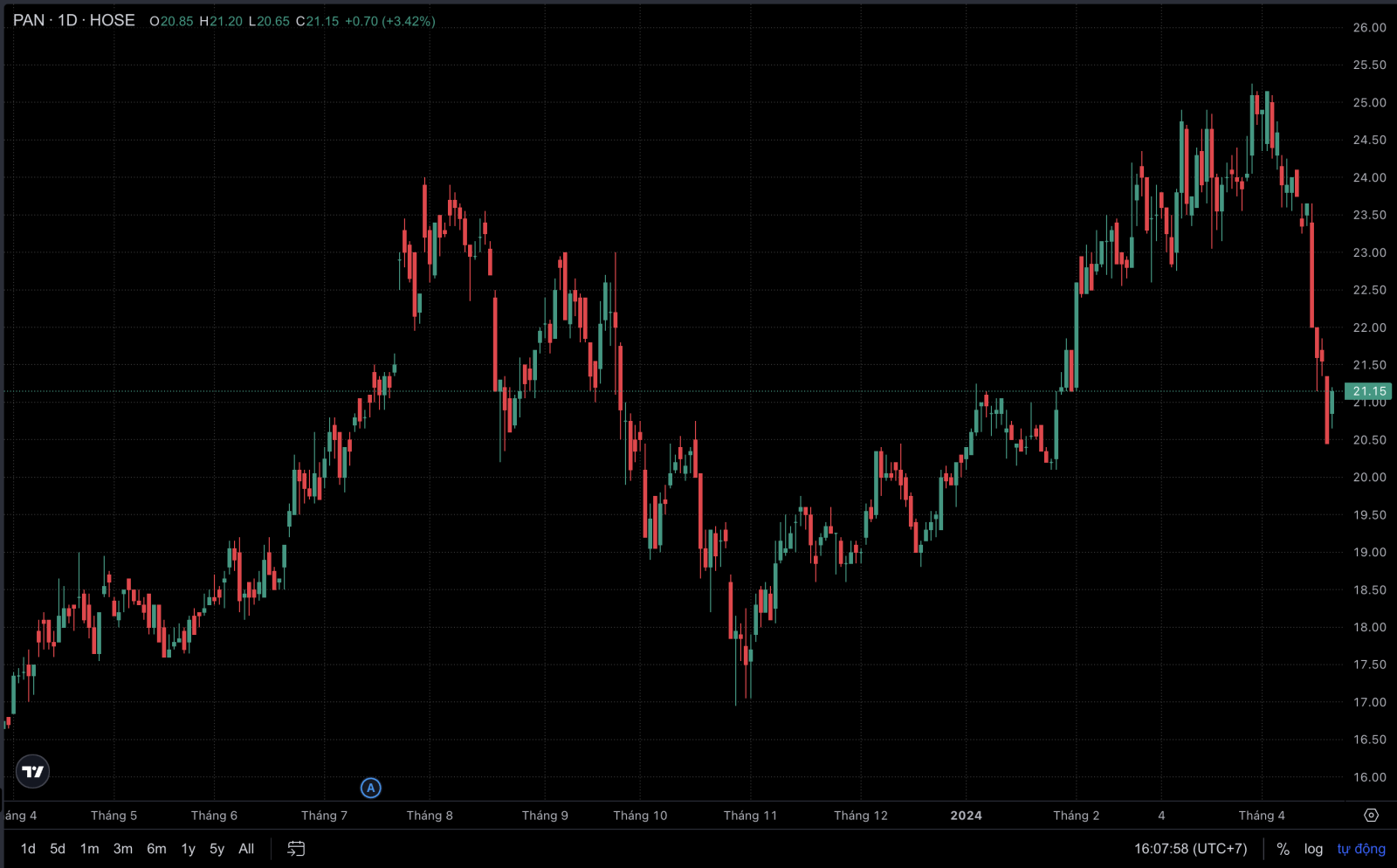Click the 2024 label on time axis
1397x868 pixels.
966,816
